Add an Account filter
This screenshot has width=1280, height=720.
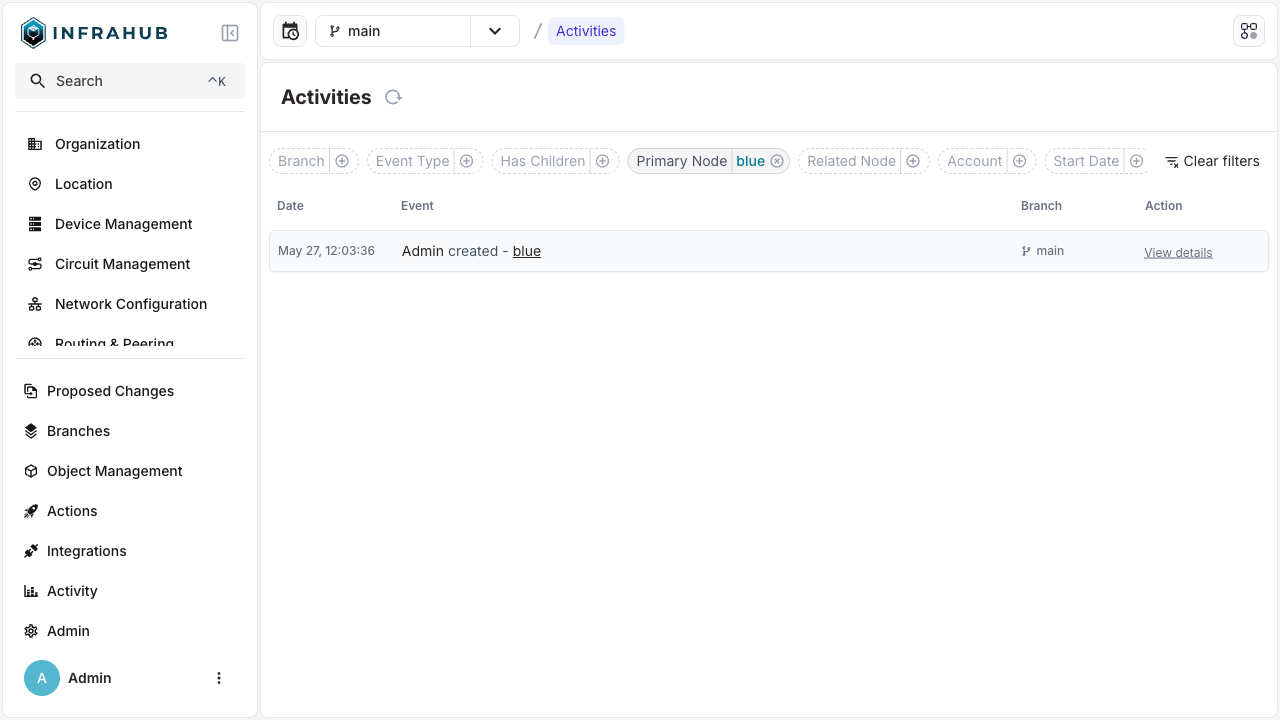pos(1019,160)
